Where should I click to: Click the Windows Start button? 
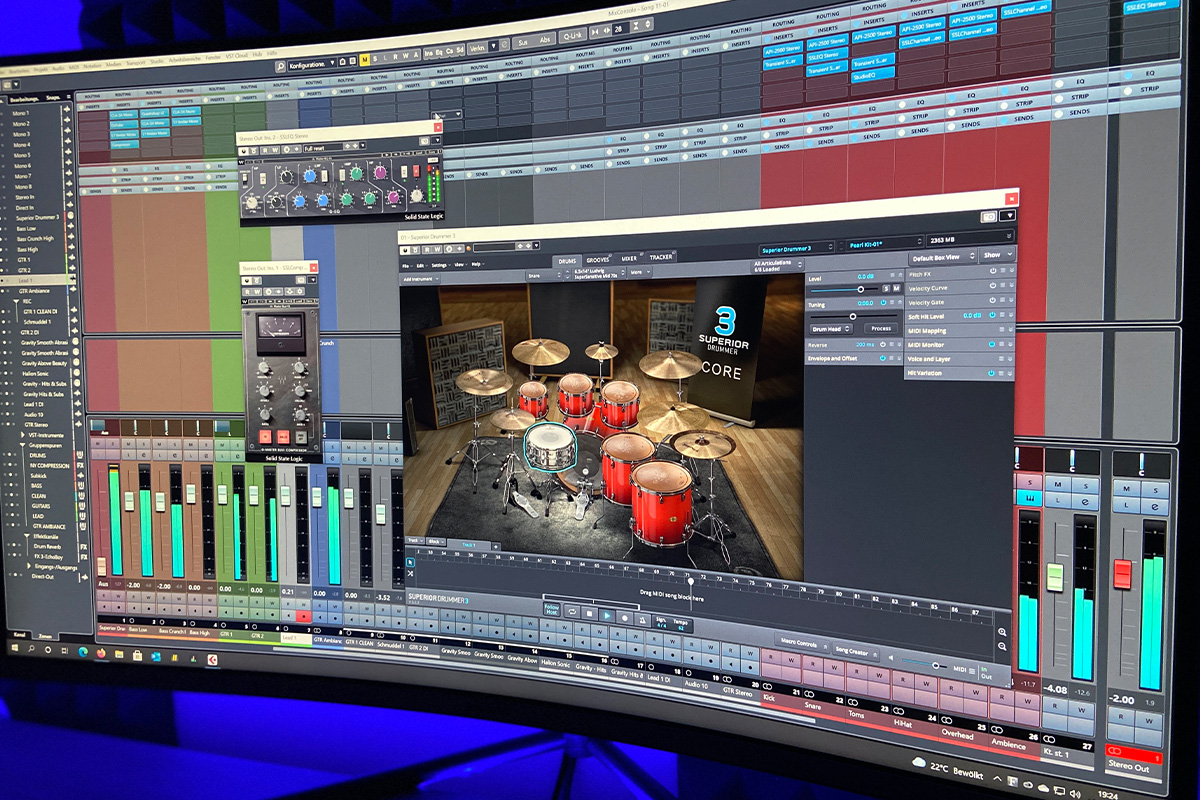pos(15,648)
